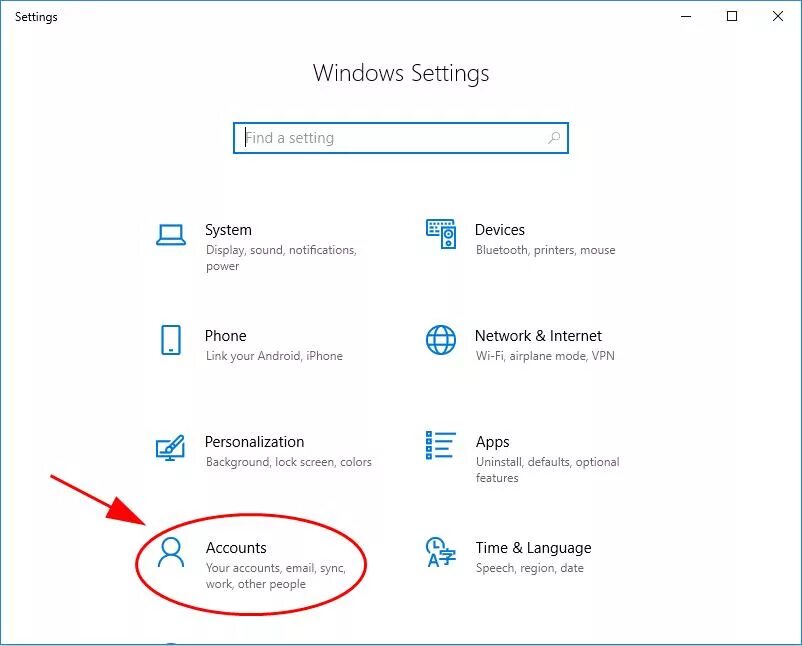Open Time & Language settings heading
Image resolution: width=802 pixels, height=646 pixels.
[x=533, y=548]
